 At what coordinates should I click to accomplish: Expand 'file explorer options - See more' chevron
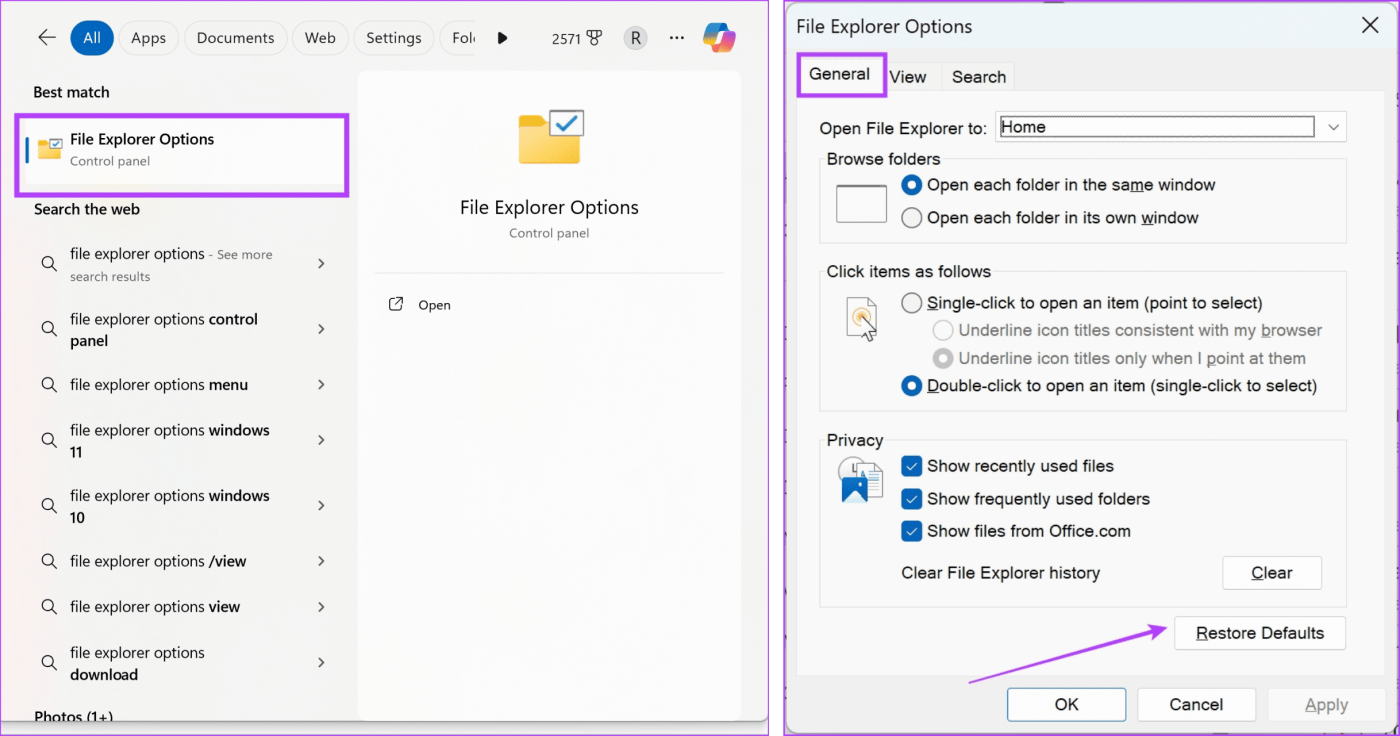321,264
